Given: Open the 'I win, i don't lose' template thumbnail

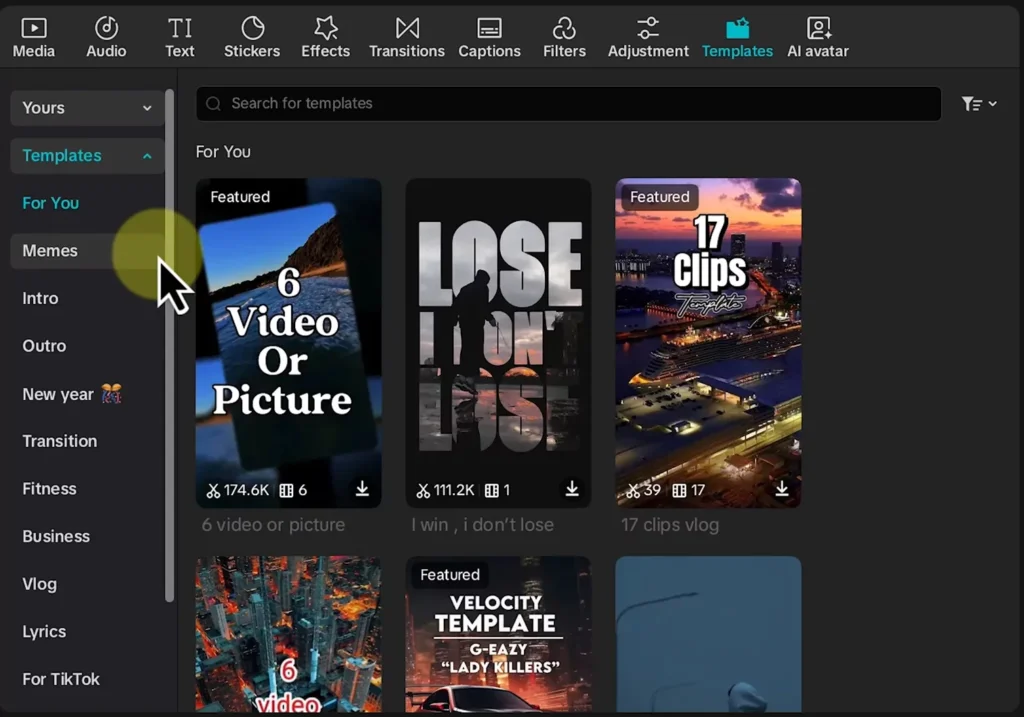Looking at the screenshot, I should [x=498, y=340].
